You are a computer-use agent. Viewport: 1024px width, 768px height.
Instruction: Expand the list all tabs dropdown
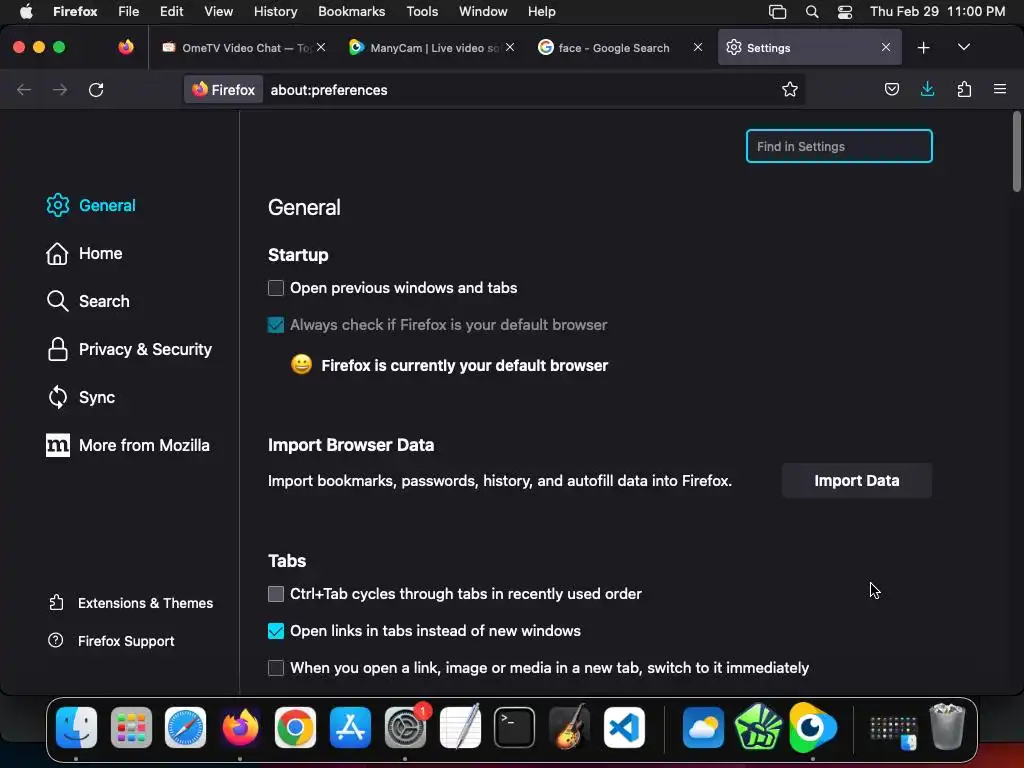[x=963, y=48]
